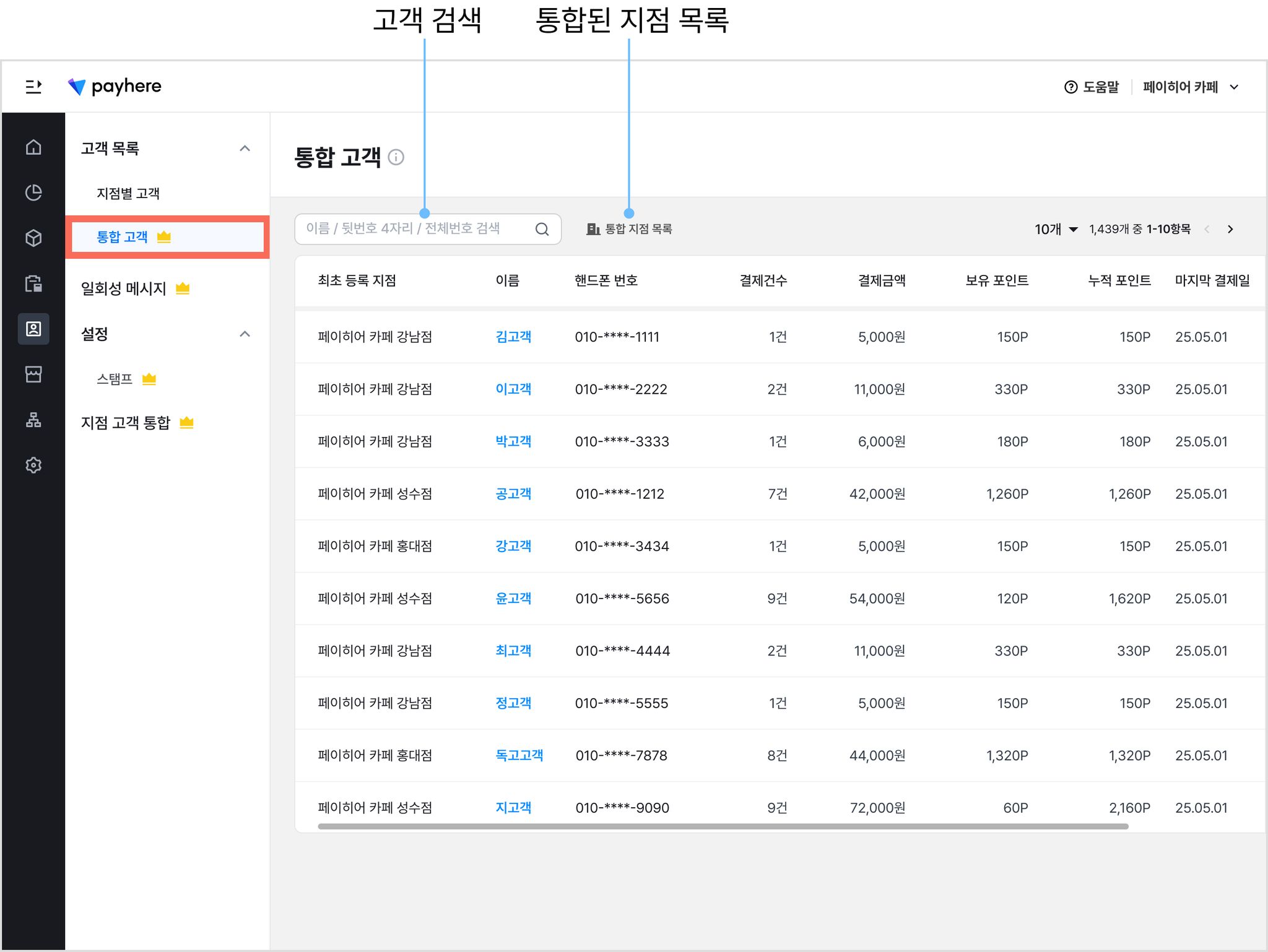Click the info icon beside 통합 고객

click(396, 157)
